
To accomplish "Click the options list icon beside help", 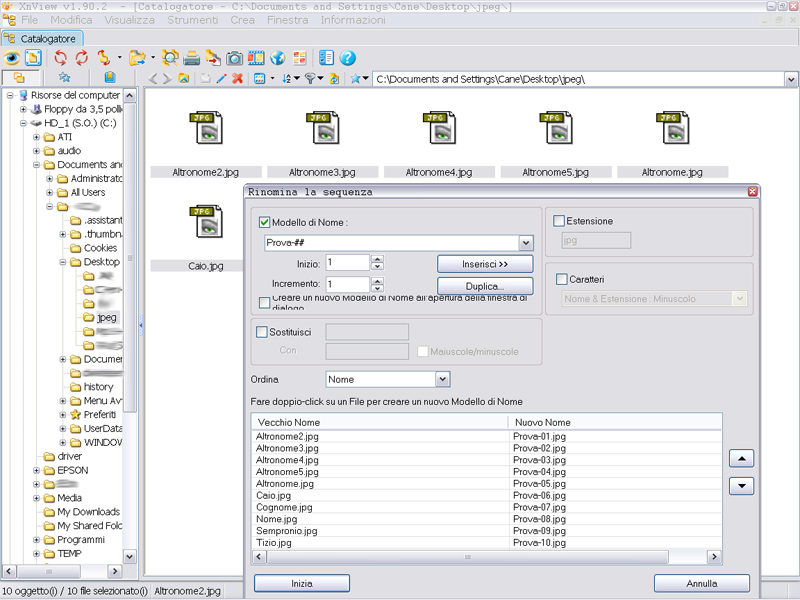I will click(326, 58).
